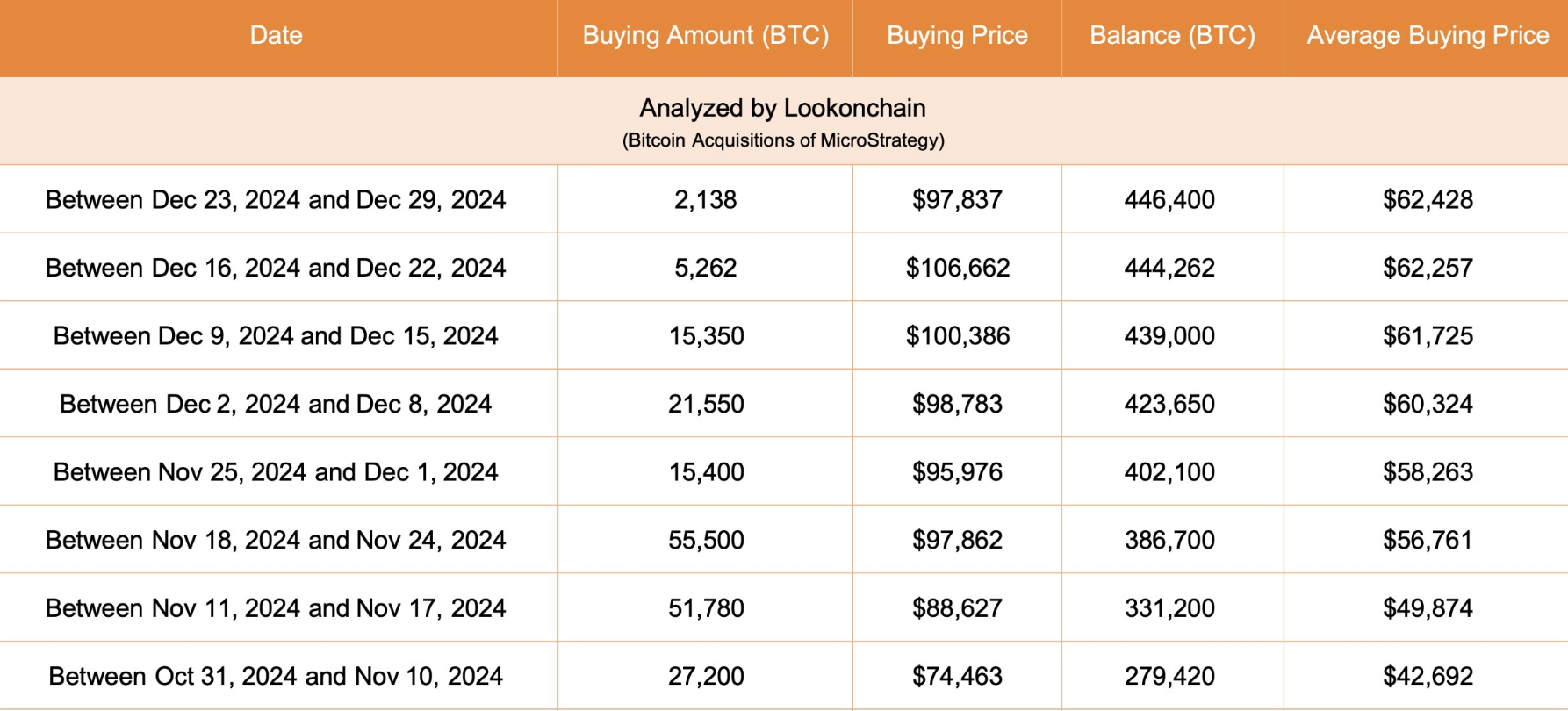Select the Buying Price column header
The width and height of the screenshot is (1568, 711).
click(957, 35)
